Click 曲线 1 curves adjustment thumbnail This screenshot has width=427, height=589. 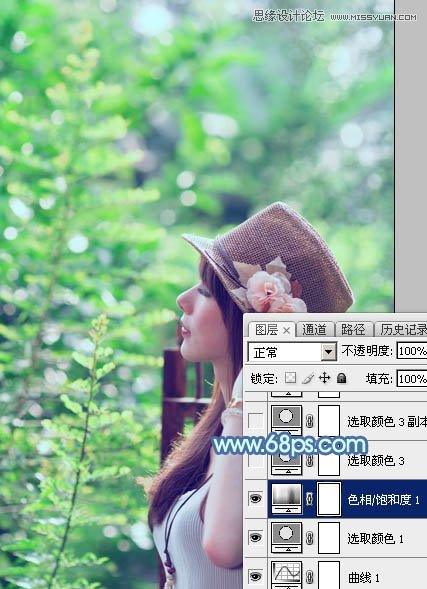click(287, 575)
